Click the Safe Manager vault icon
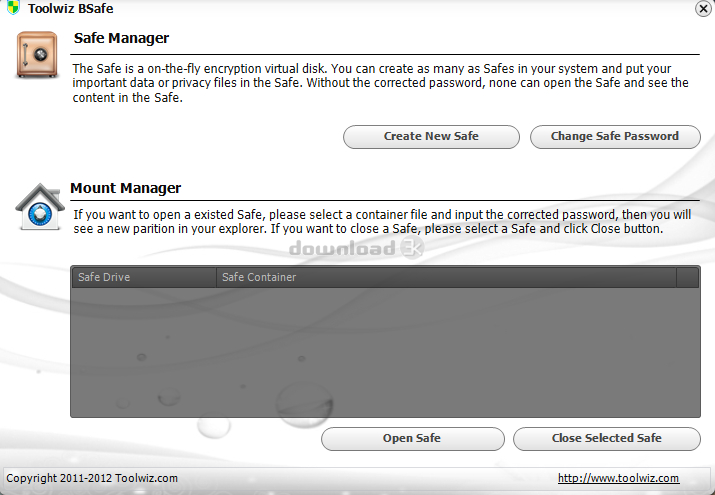 tap(37, 54)
